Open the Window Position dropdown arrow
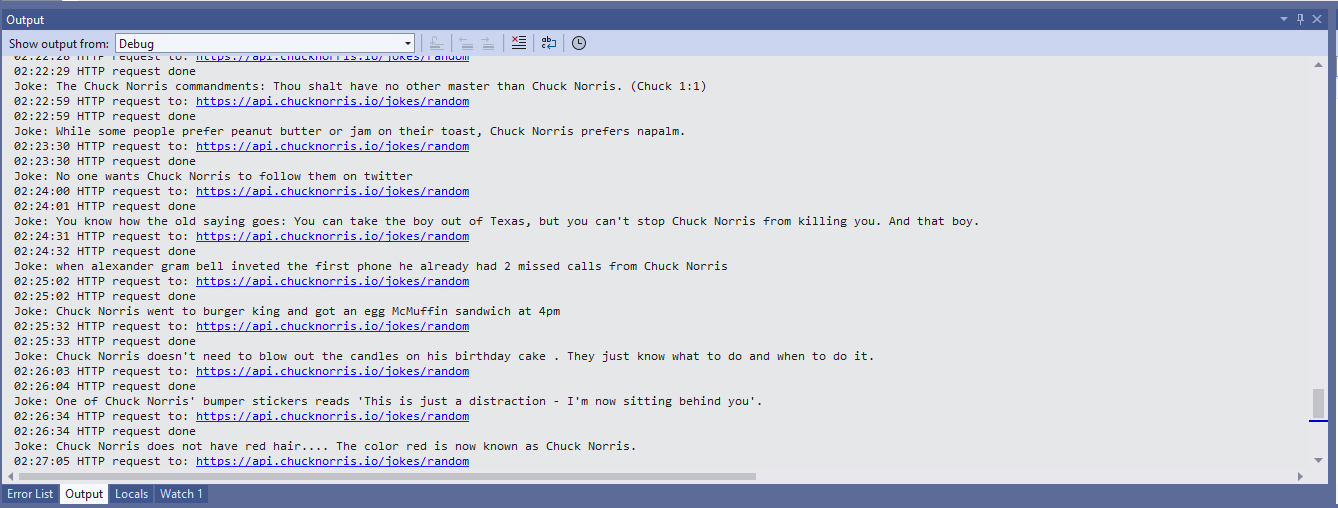Image resolution: width=1338 pixels, height=508 pixels. click(1284, 19)
